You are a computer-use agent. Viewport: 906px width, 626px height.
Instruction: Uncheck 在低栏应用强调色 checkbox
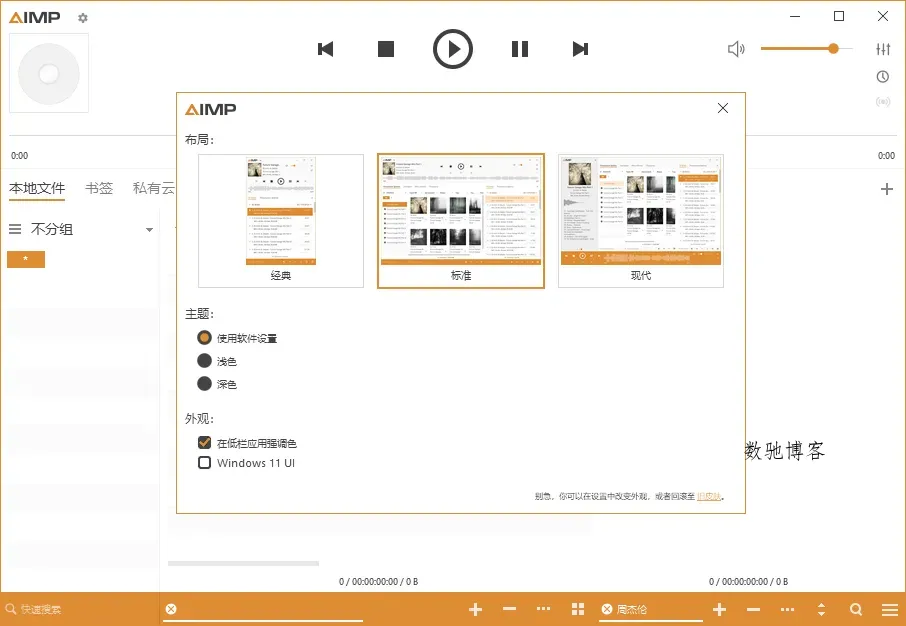pyautogui.click(x=205, y=443)
